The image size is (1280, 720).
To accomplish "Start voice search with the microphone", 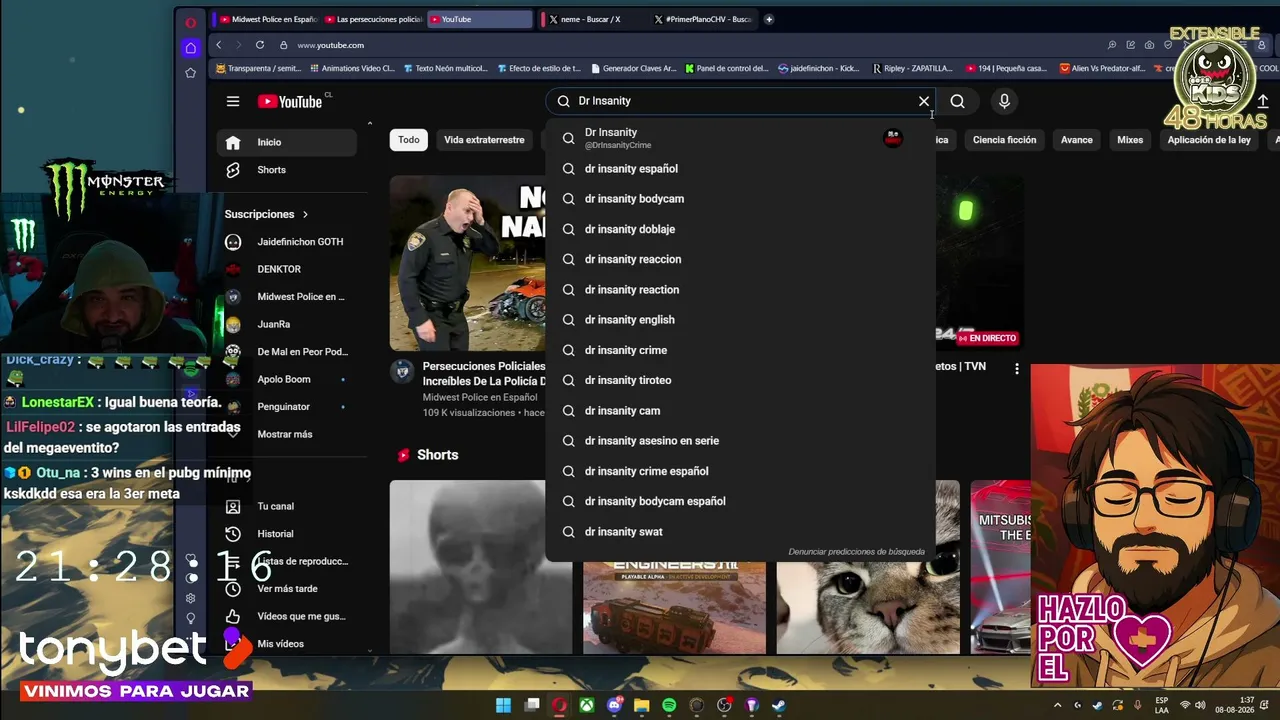I will (1004, 101).
